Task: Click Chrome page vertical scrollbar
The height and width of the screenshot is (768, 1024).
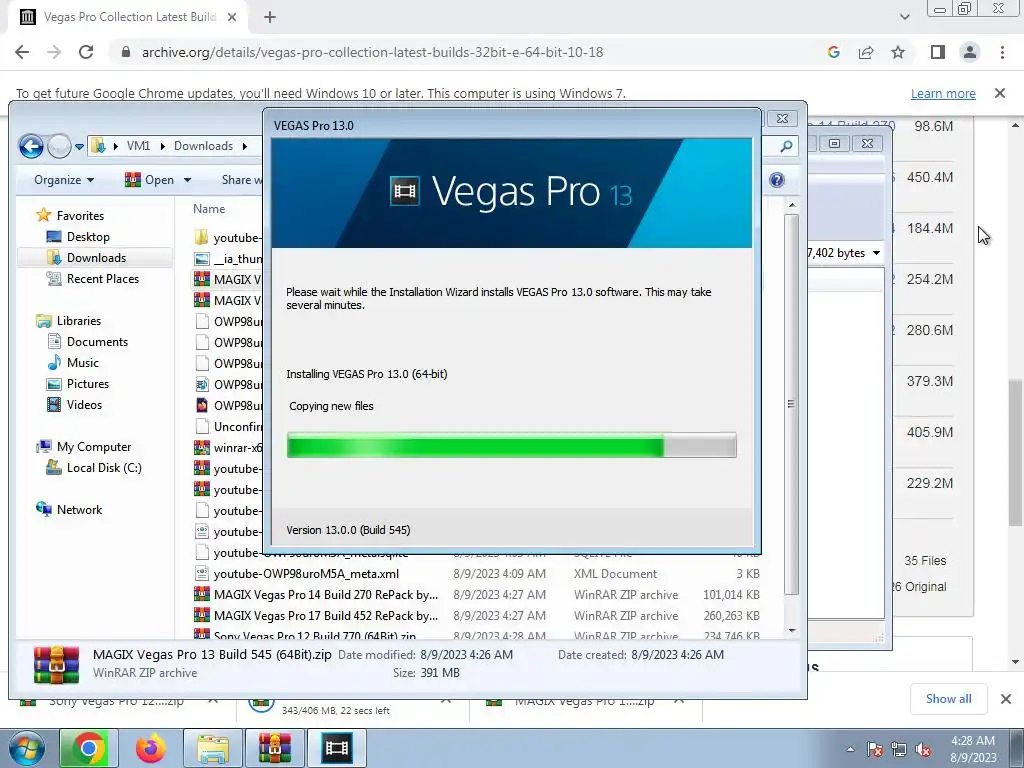Action: coord(1015,453)
